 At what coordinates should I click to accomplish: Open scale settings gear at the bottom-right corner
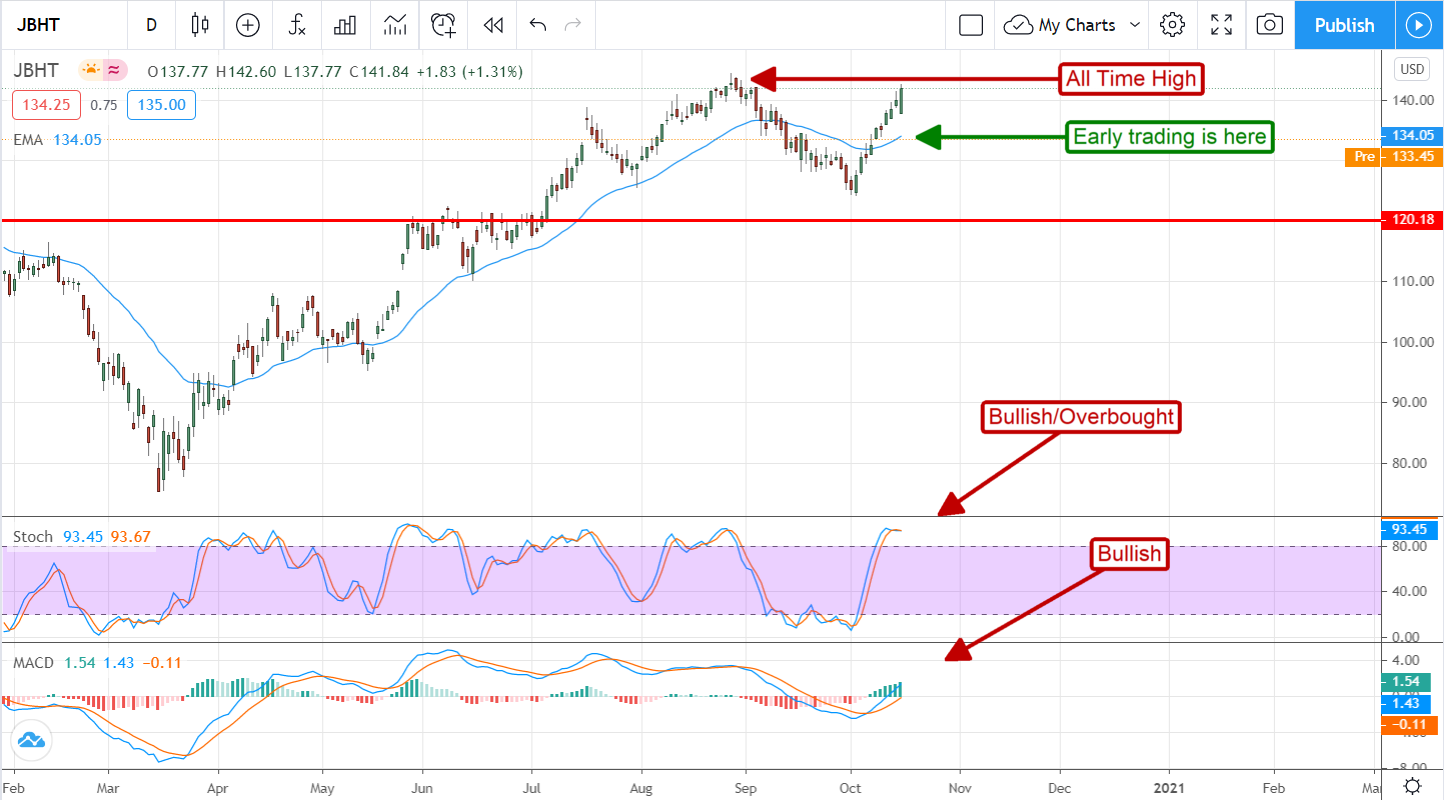[x=1413, y=785]
